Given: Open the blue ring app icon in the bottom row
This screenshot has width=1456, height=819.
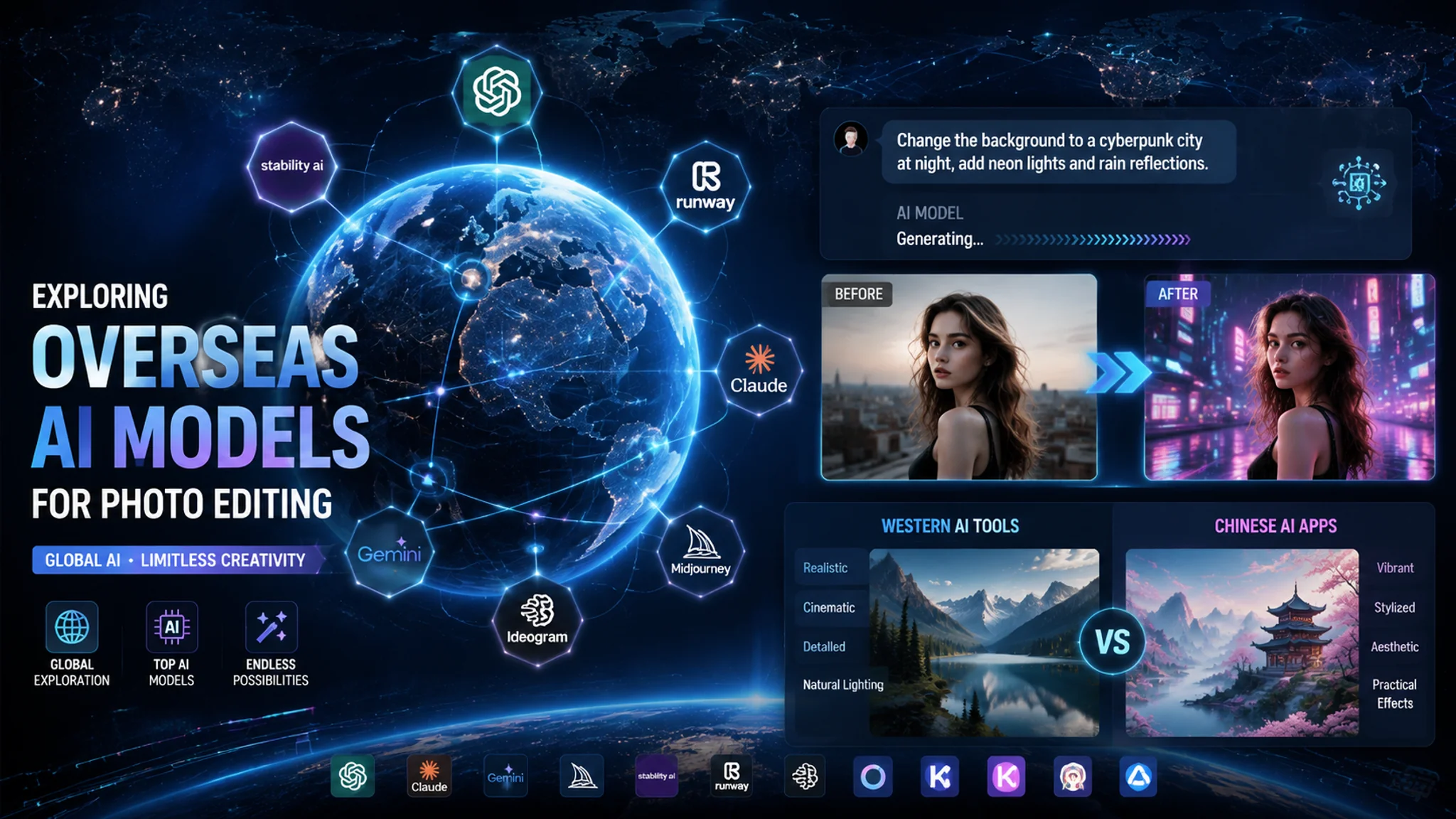Looking at the screenshot, I should 873,776.
